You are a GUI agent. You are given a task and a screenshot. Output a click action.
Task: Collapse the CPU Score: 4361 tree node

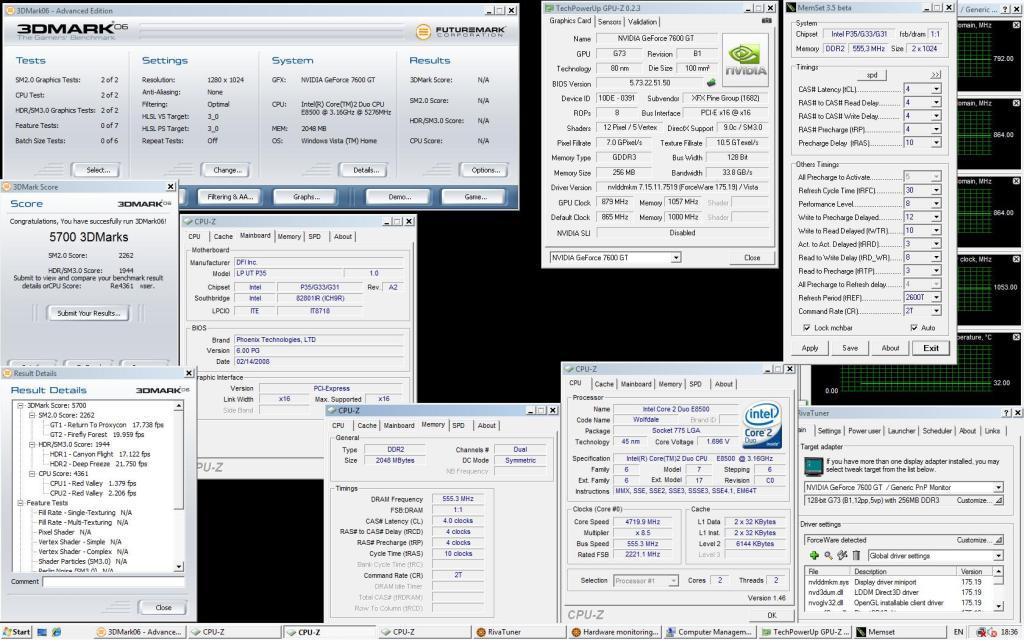pyautogui.click(x=31, y=473)
